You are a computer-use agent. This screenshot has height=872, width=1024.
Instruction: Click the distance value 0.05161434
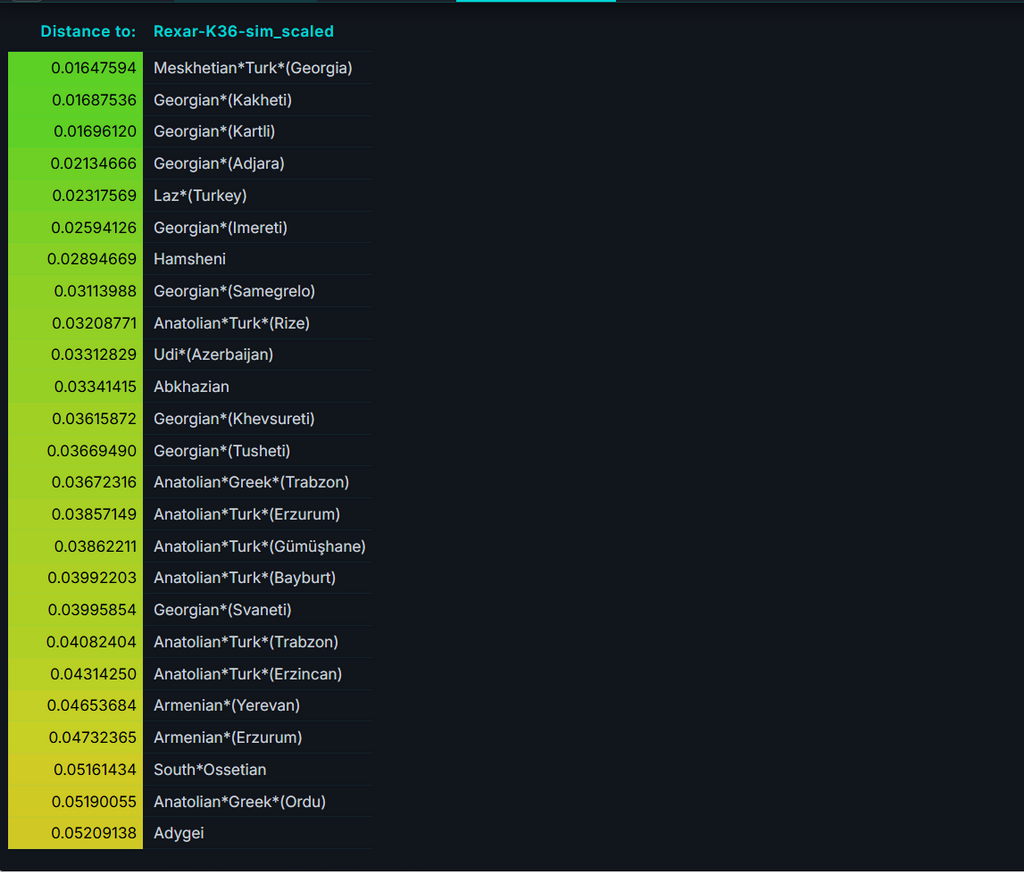pyautogui.click(x=95, y=769)
